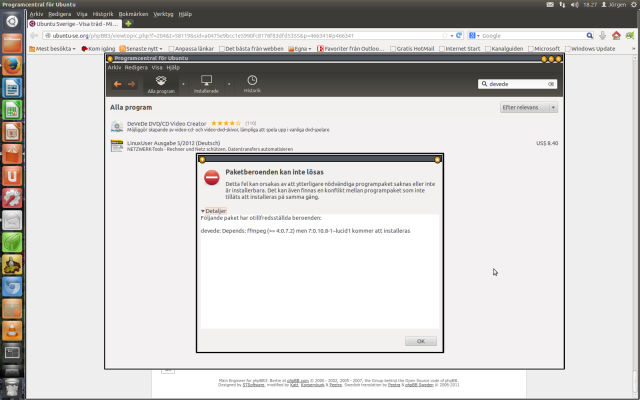Image resolution: width=640 pixels, height=400 pixels.
Task: Collapse the Detaljer expander in error dialog
Action: coord(213,211)
